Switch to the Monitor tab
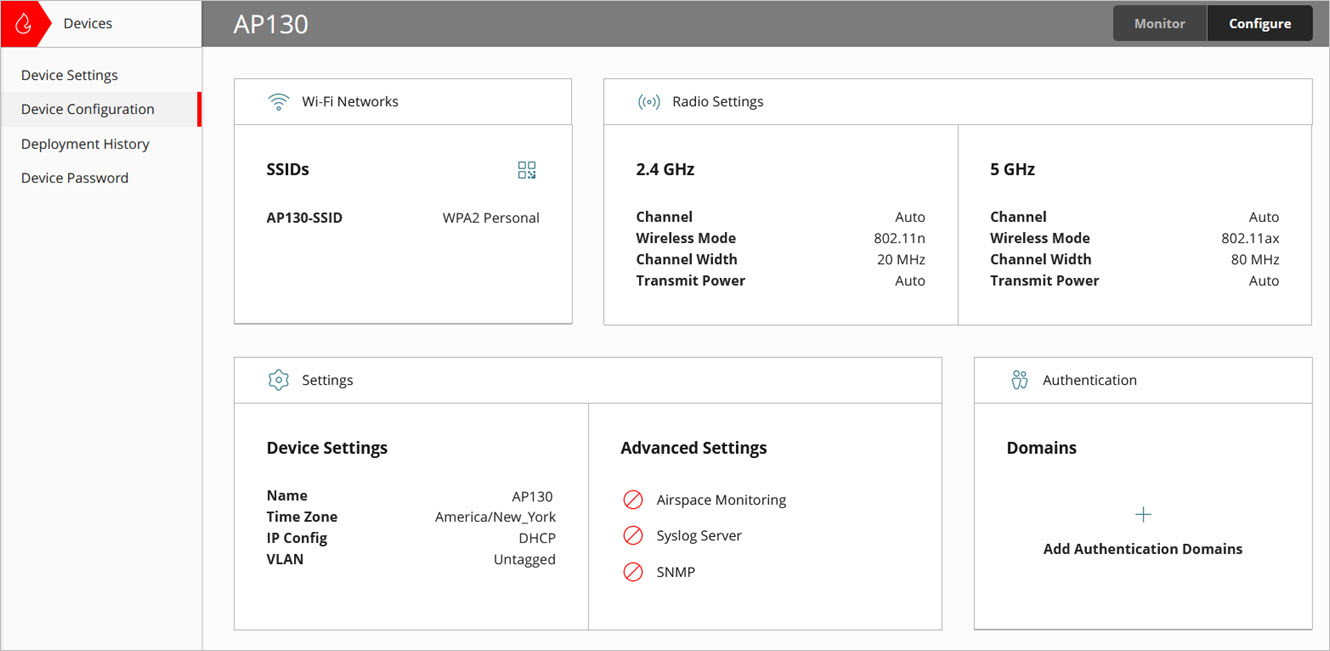1330x651 pixels. tap(1159, 22)
